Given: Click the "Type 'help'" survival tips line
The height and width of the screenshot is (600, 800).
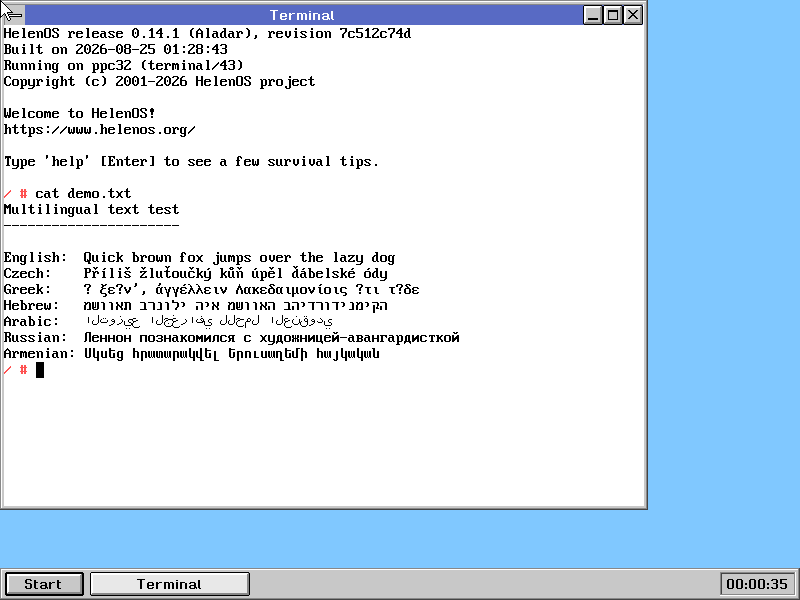Looking at the screenshot, I should pyautogui.click(x=191, y=162).
